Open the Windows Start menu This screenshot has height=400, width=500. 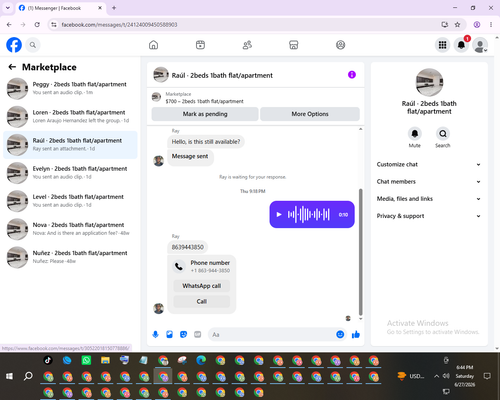[9, 376]
